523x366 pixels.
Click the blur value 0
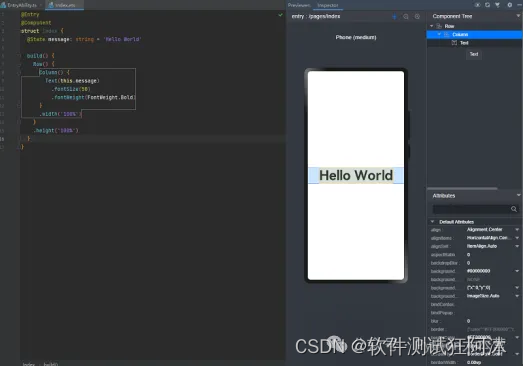point(468,321)
